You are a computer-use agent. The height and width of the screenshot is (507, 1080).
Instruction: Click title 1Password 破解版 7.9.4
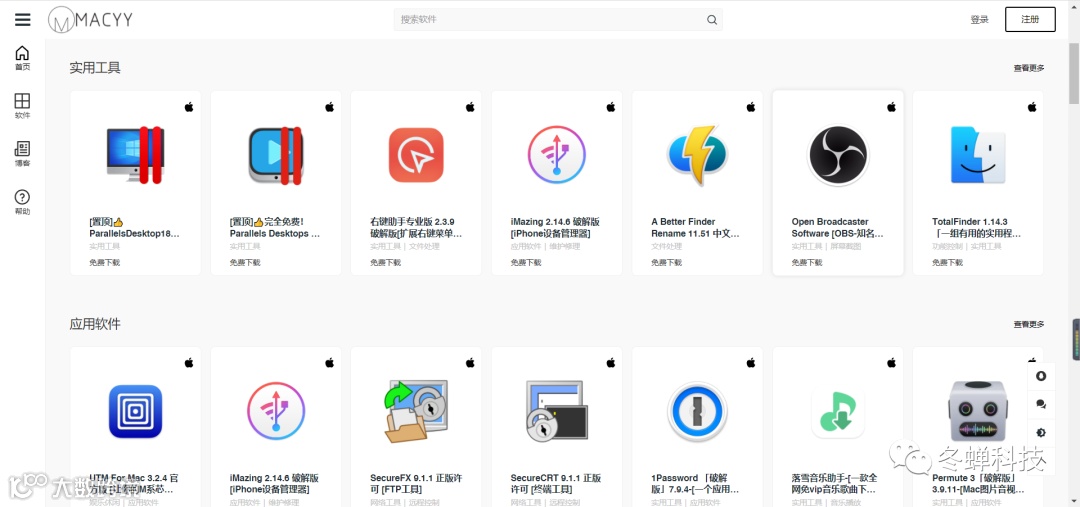click(695, 484)
